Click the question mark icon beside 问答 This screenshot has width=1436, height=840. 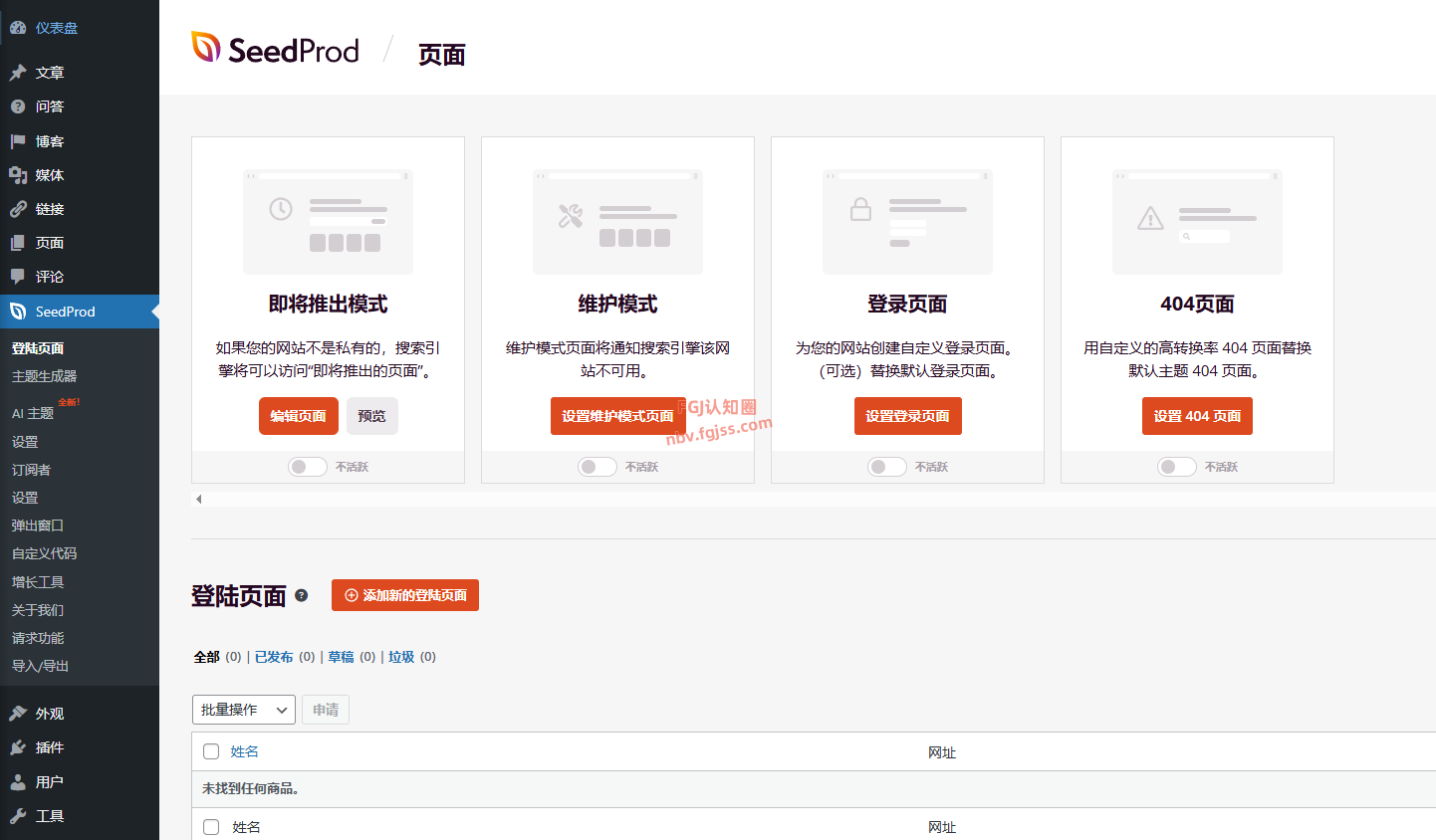click(x=18, y=106)
